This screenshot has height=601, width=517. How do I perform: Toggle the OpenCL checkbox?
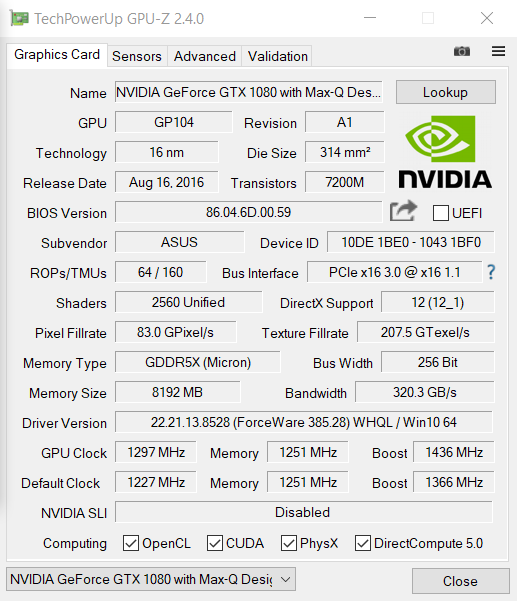pyautogui.click(x=131, y=543)
